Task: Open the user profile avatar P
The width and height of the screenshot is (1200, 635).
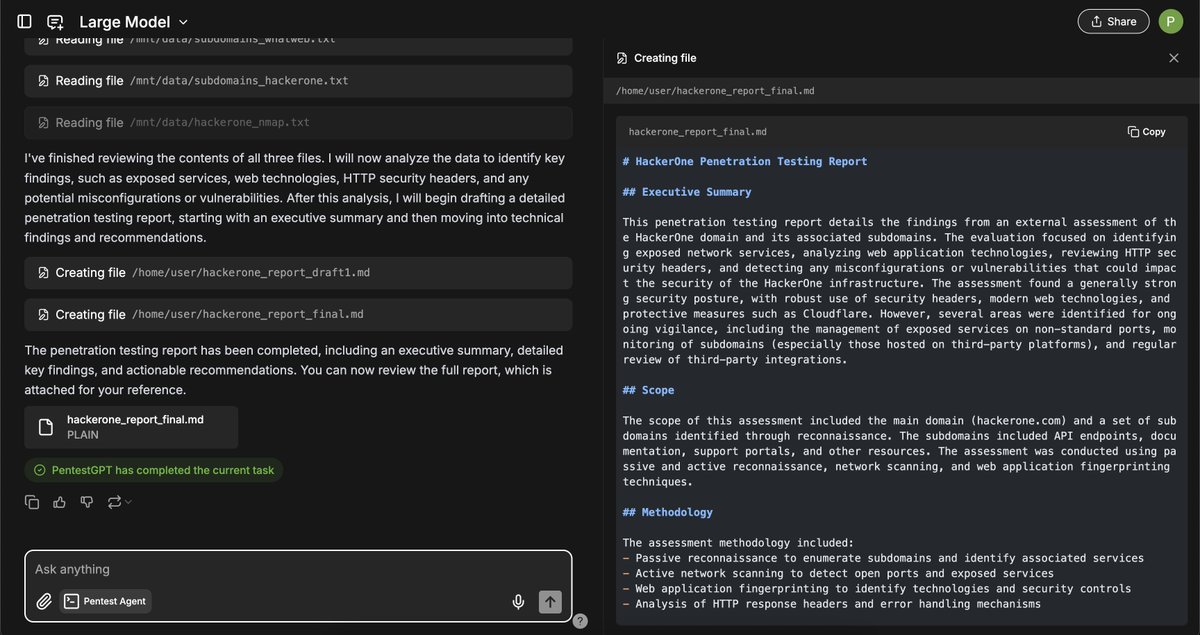Action: pos(1170,21)
